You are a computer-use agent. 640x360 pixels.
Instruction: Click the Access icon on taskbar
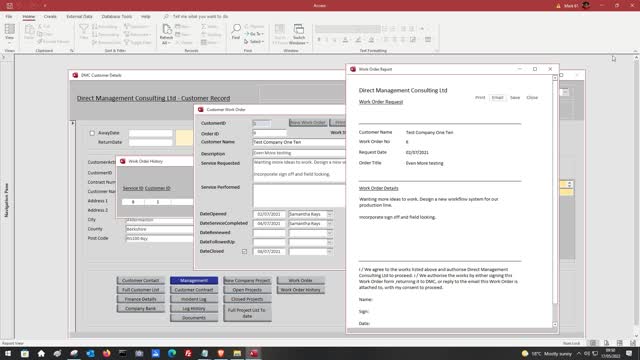[253, 353]
